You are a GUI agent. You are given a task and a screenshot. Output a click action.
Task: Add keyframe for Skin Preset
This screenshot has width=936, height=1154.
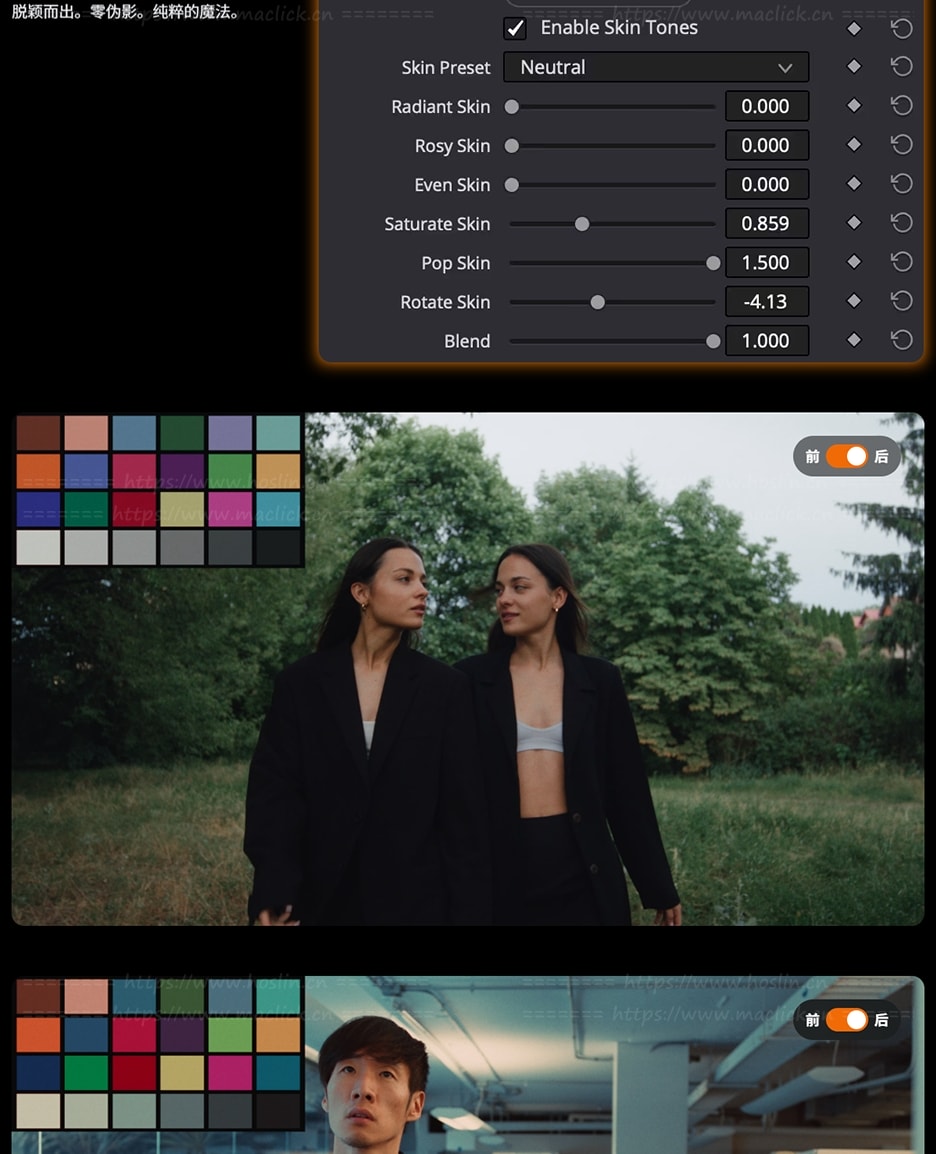click(x=854, y=66)
